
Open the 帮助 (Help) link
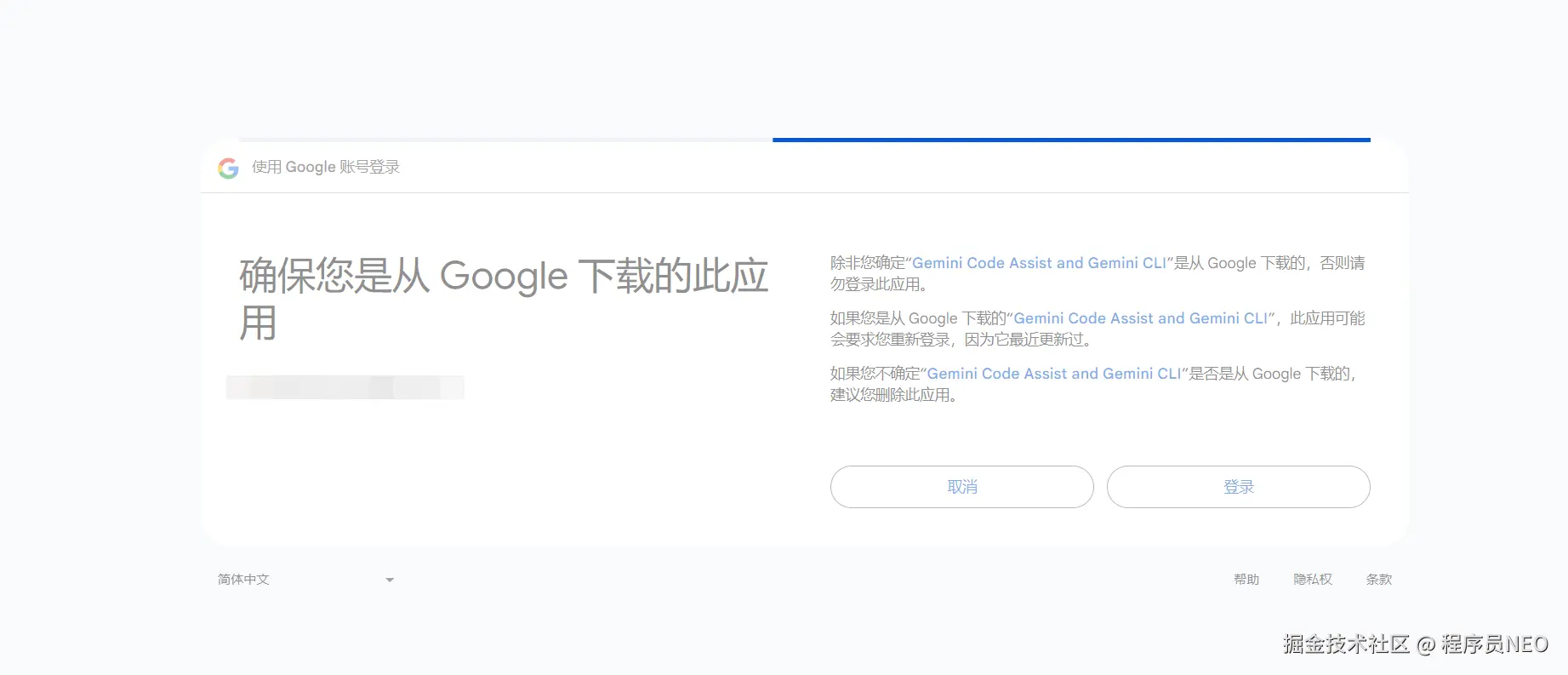click(x=1246, y=580)
